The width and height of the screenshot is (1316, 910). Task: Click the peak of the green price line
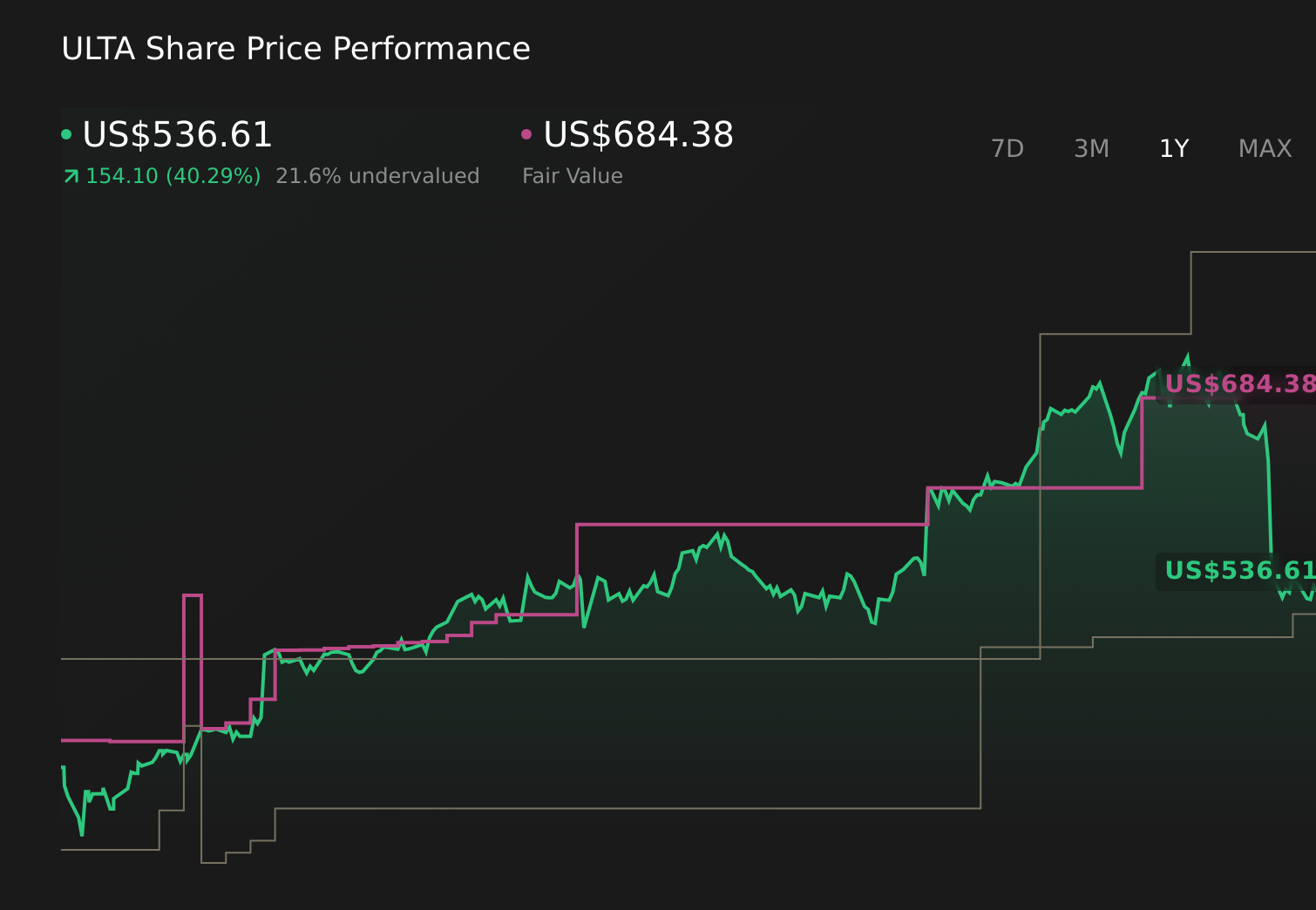click(1187, 356)
